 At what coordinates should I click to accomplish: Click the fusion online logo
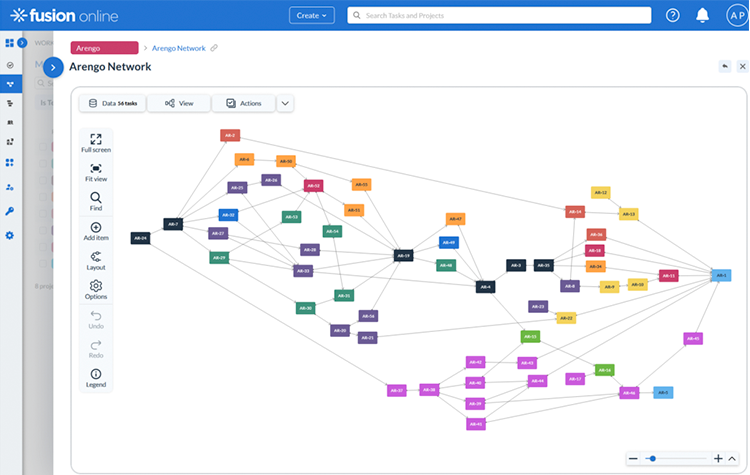(x=65, y=15)
